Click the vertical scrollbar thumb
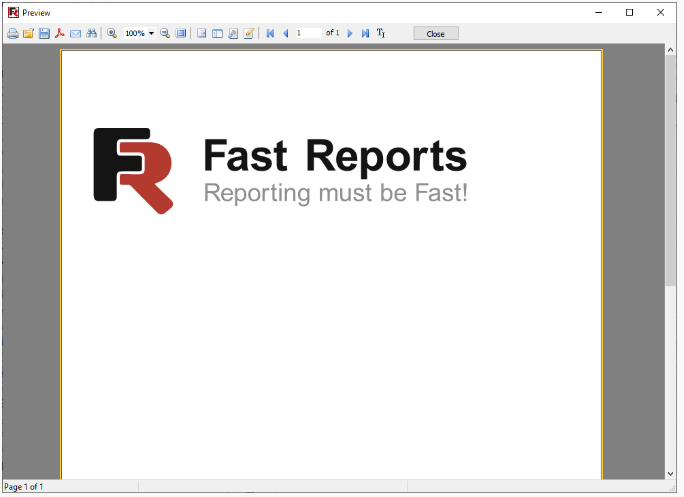The image size is (684, 497). (x=670, y=170)
